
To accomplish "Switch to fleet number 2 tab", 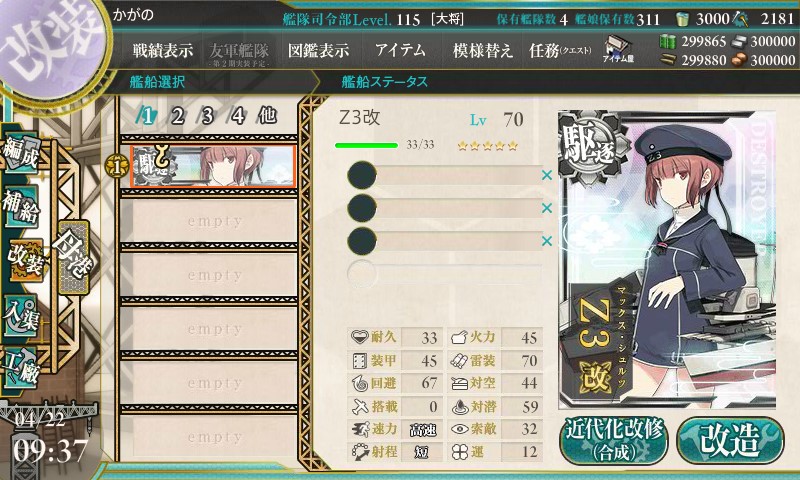I will pyautogui.click(x=177, y=116).
